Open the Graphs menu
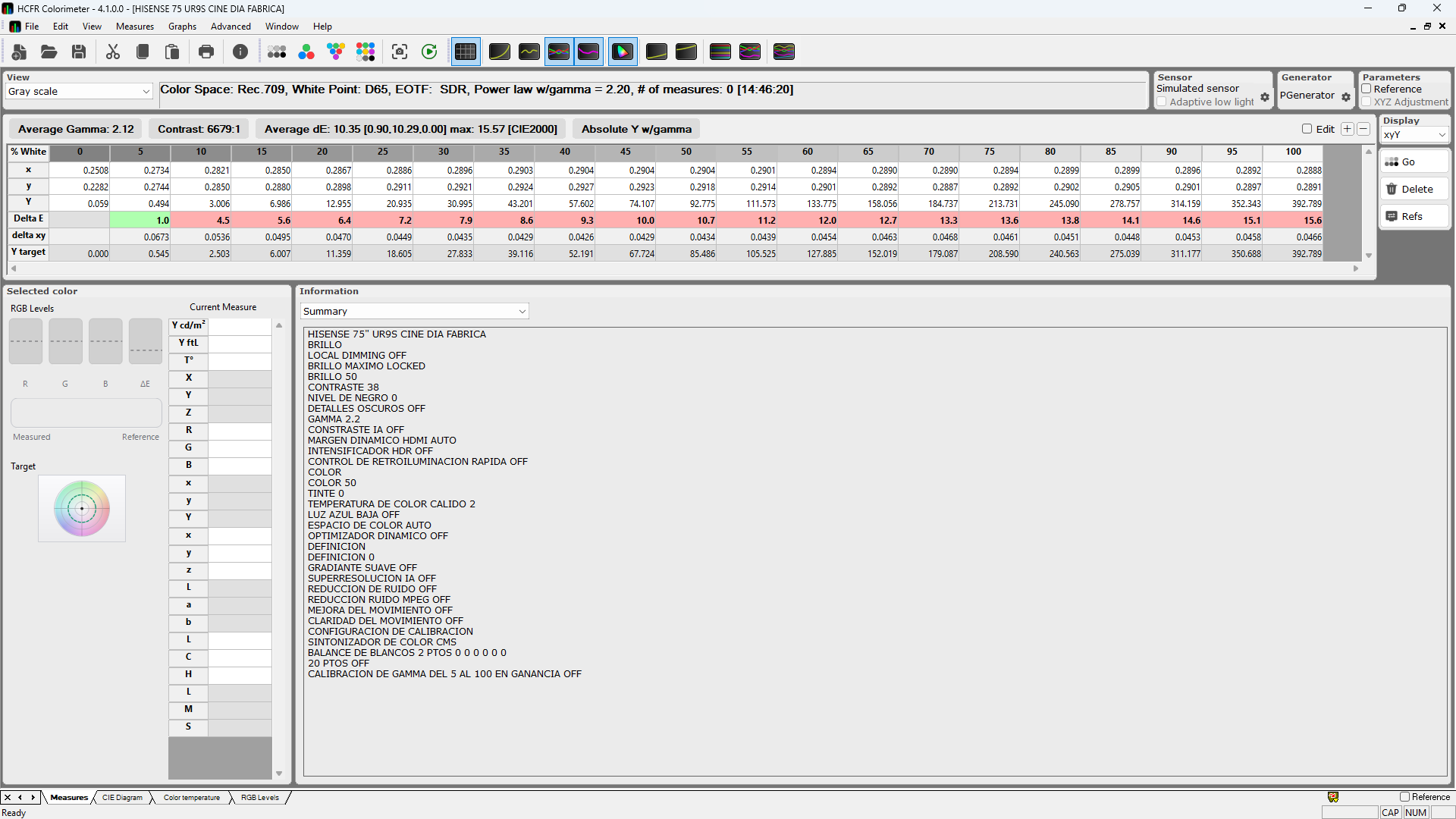 coord(182,27)
